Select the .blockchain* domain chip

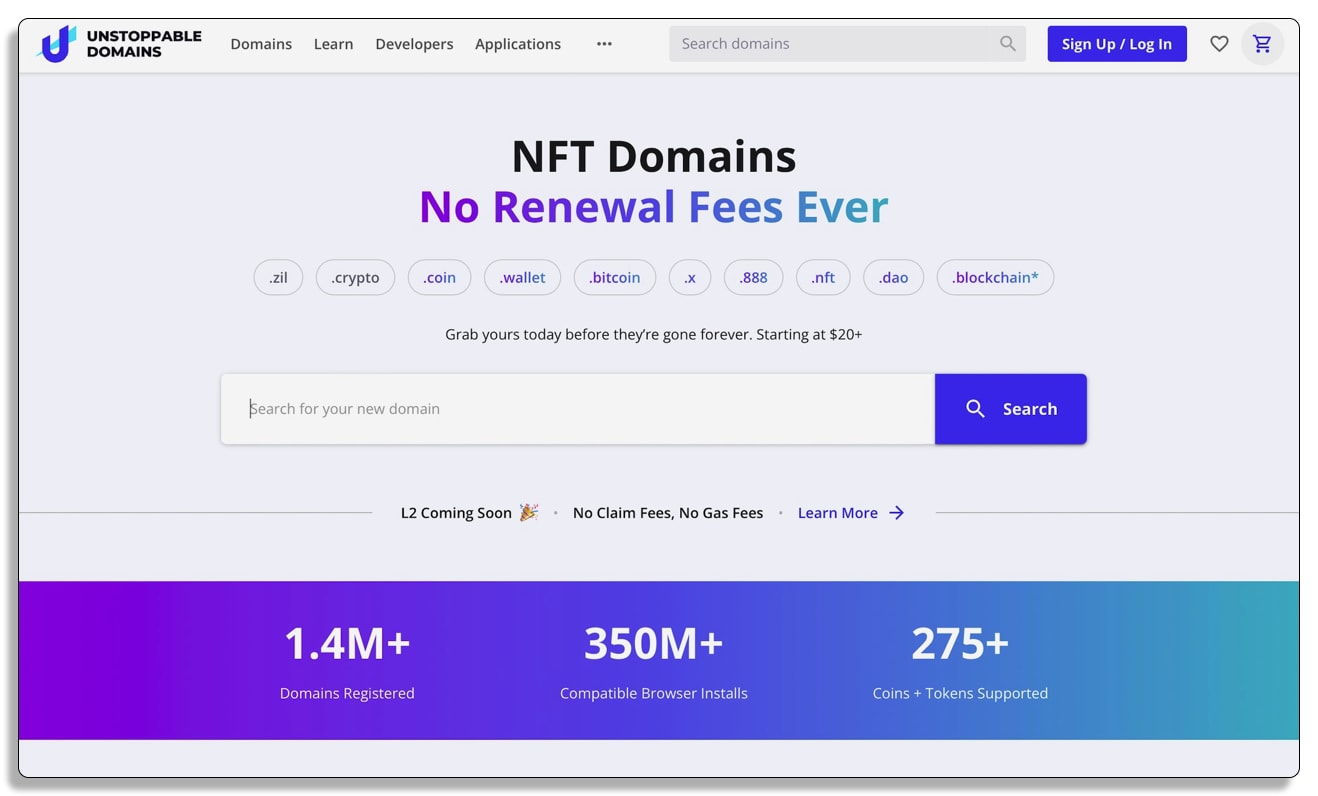click(995, 278)
